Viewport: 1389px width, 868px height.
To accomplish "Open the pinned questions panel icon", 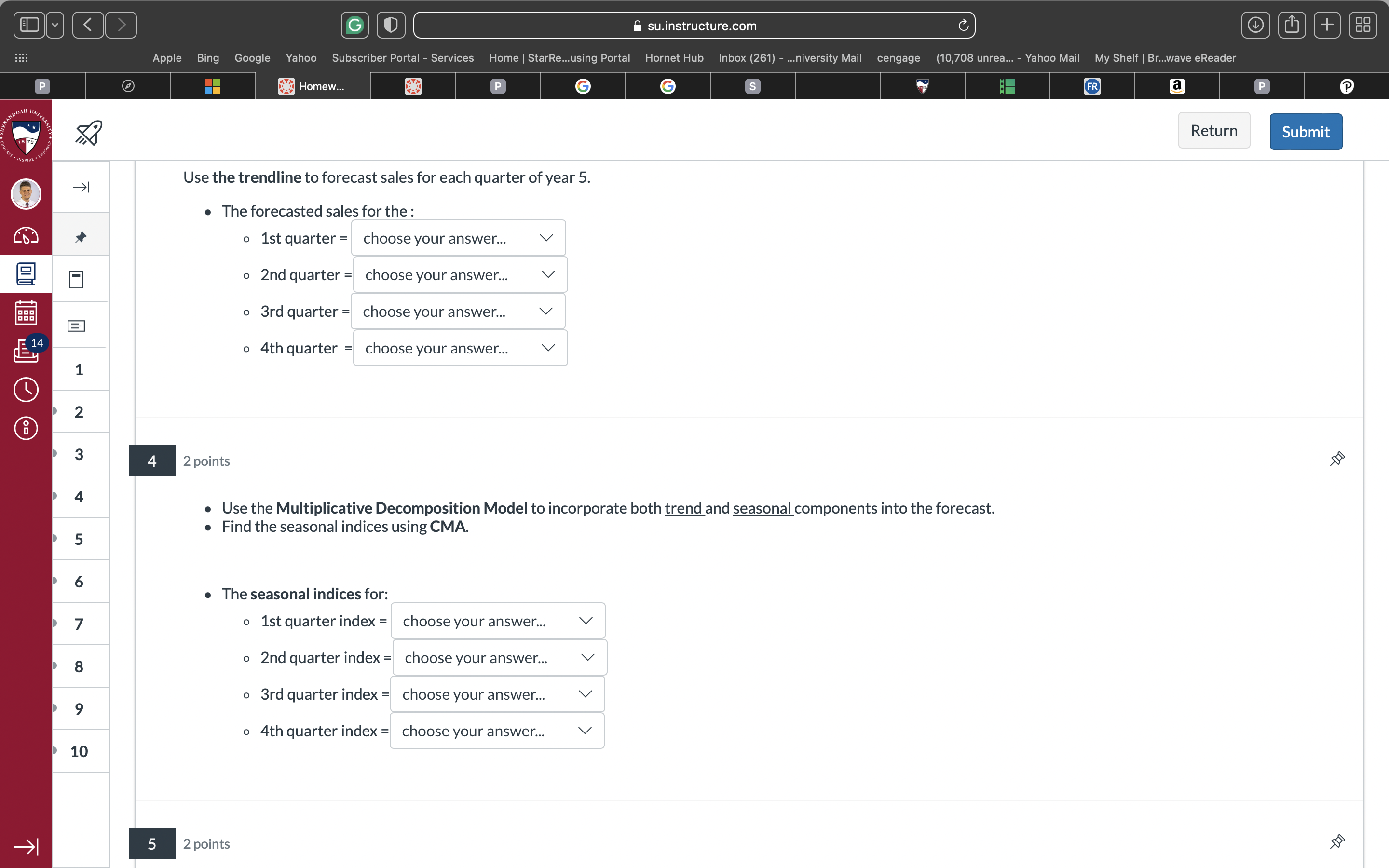I will (x=81, y=236).
